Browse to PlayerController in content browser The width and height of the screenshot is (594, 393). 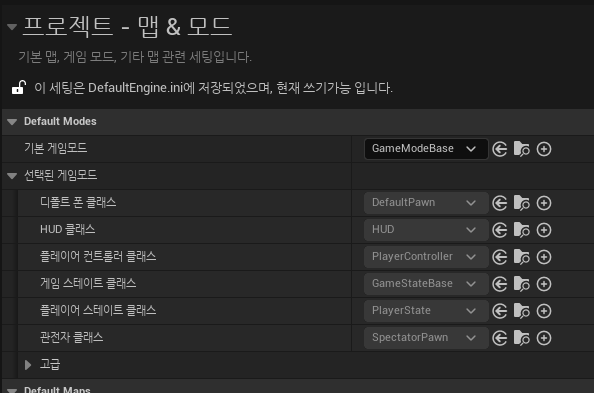coord(522,257)
